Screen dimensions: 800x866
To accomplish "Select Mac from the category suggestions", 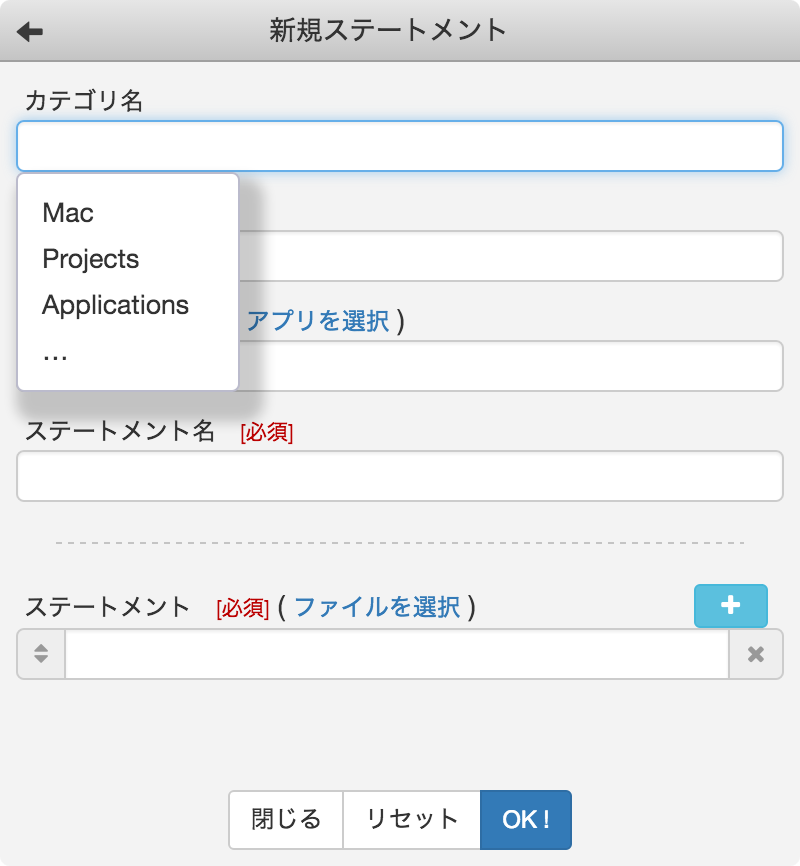I will (68, 213).
